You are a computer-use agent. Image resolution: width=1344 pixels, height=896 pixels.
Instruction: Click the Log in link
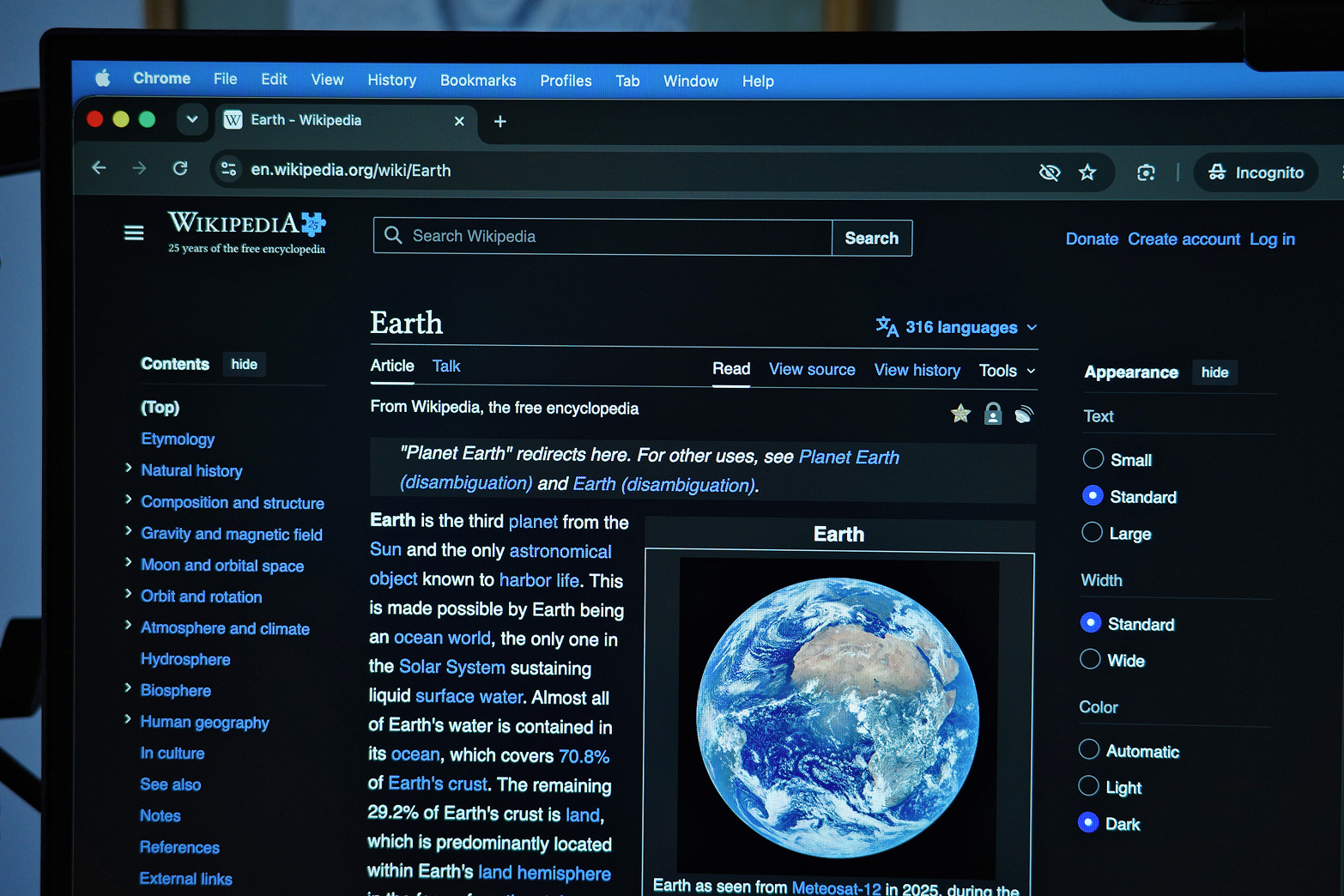pyautogui.click(x=1272, y=239)
